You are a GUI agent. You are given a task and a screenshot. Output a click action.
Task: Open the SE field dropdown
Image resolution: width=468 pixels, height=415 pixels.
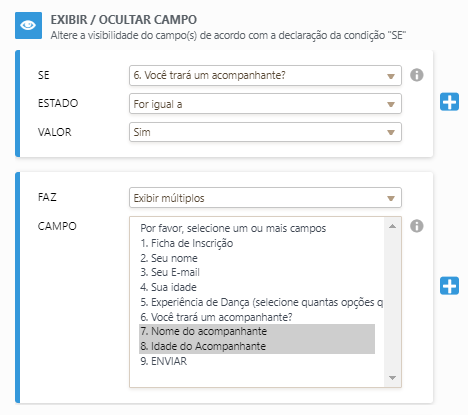point(265,75)
